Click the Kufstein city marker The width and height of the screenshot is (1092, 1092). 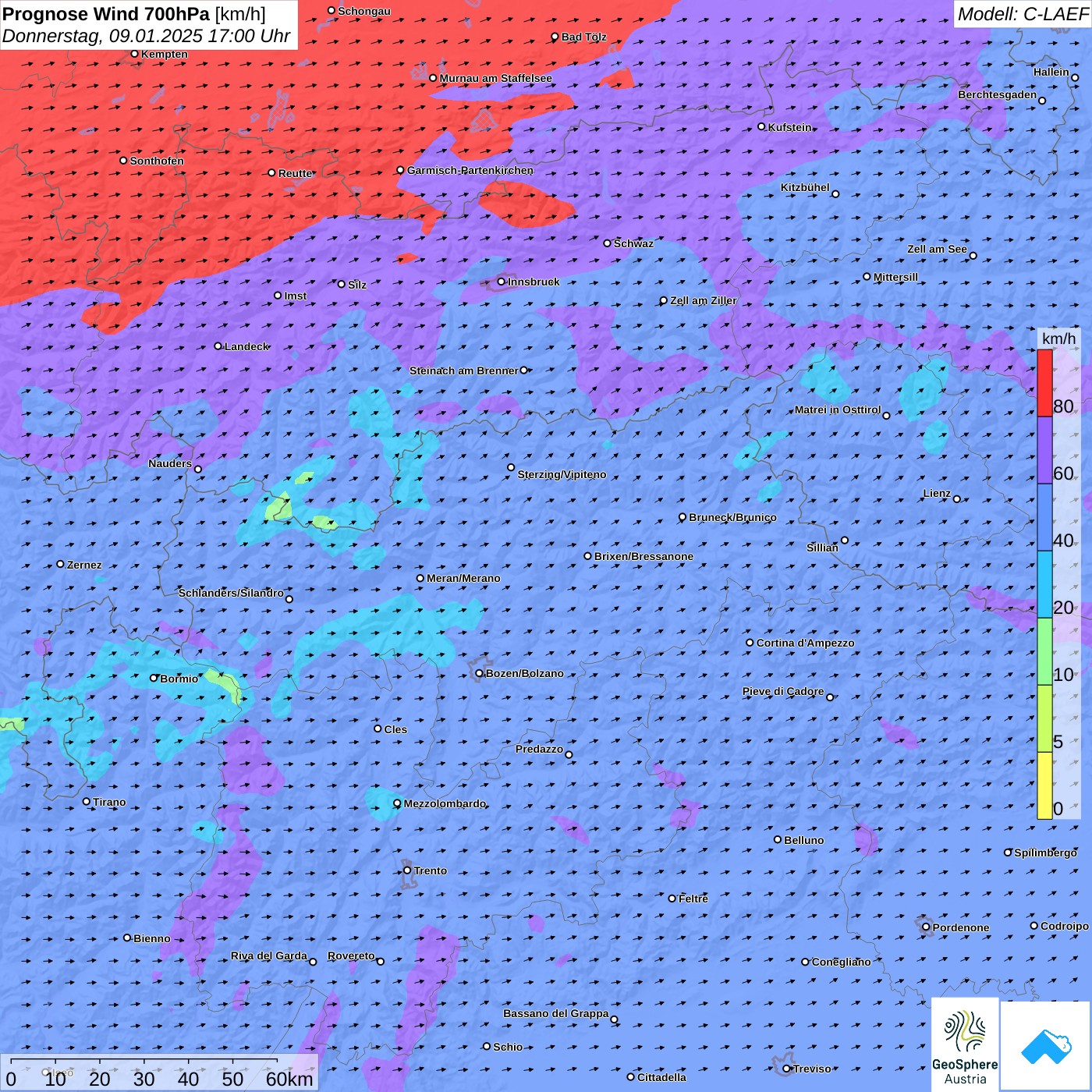pyautogui.click(x=762, y=126)
